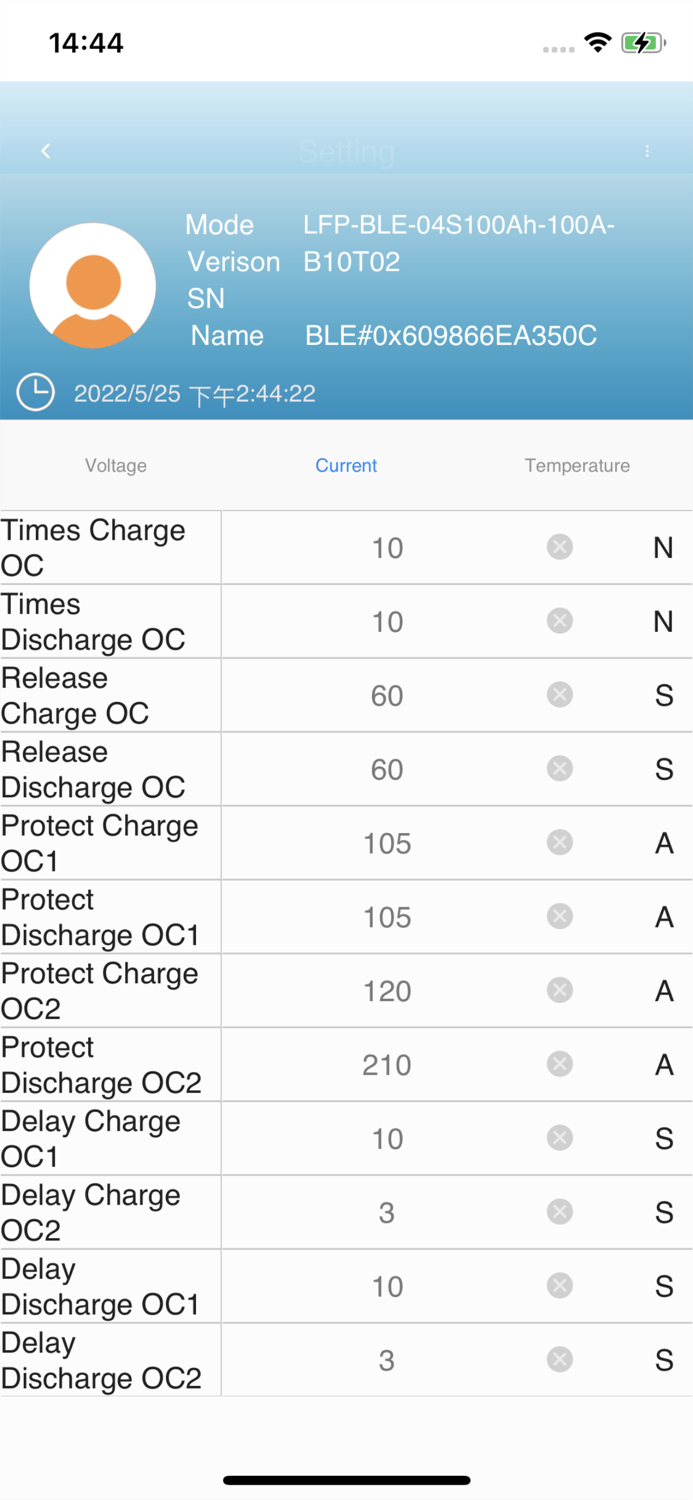Screen dimensions: 693x1500
Task: Edit the Delay Discharge OC2 value field
Action: pos(386,1360)
